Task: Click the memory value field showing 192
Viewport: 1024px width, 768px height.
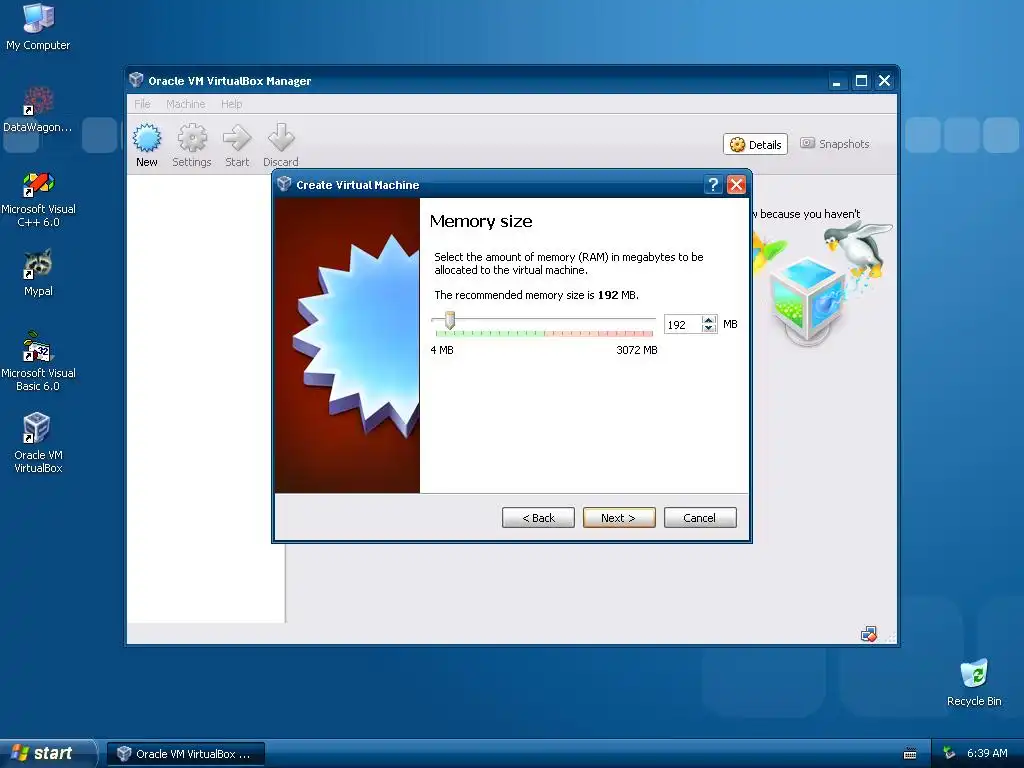Action: (682, 325)
